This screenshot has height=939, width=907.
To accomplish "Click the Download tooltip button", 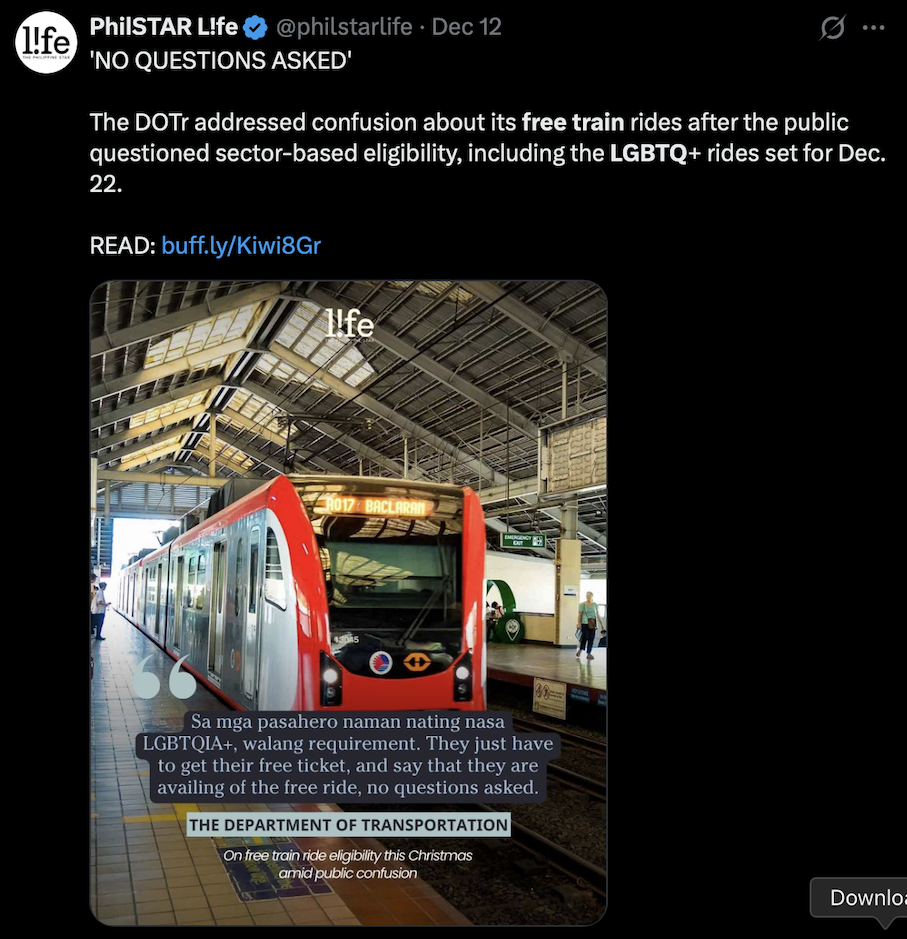I will [x=859, y=897].
